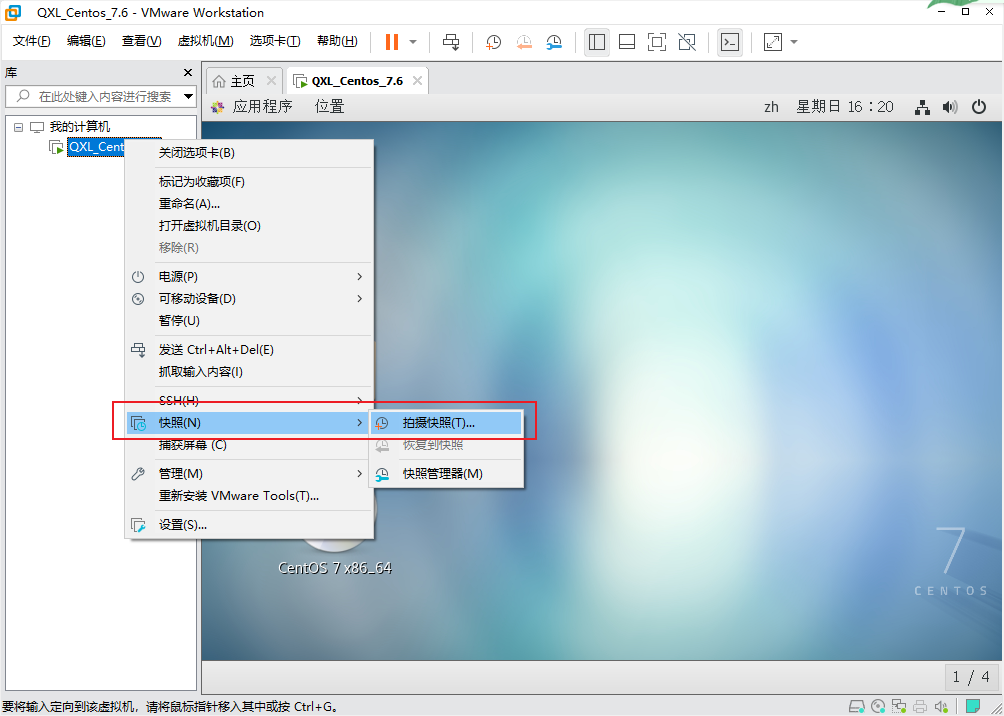
Task: Click the CD/DVD status bar icon
Action: (x=878, y=706)
